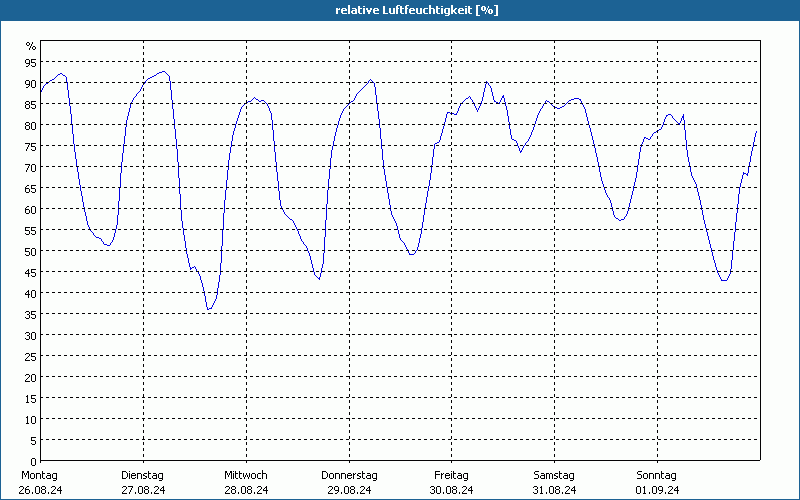Select the 'Samstag' day label

[554, 475]
